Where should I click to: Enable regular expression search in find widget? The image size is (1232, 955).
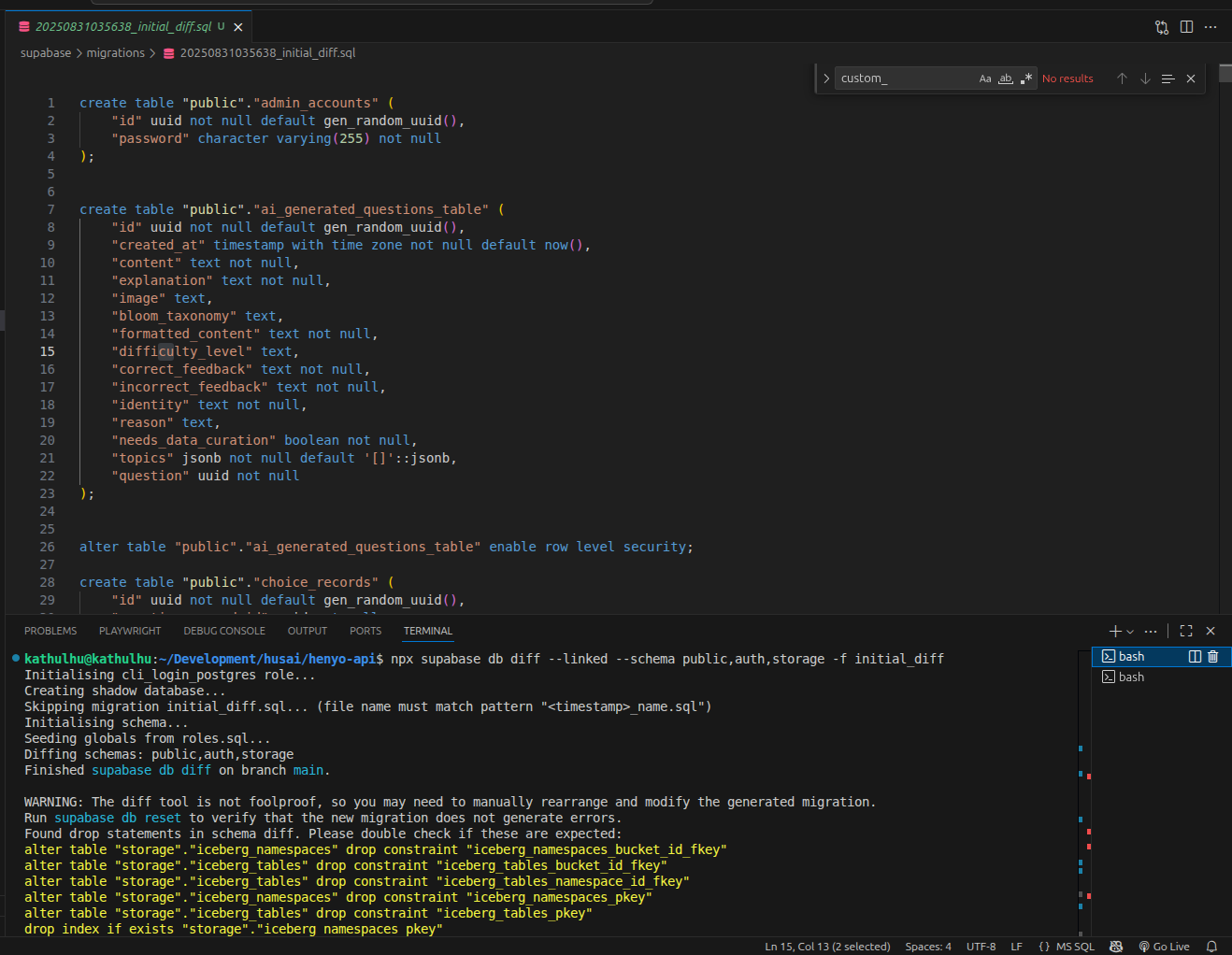coord(1025,78)
